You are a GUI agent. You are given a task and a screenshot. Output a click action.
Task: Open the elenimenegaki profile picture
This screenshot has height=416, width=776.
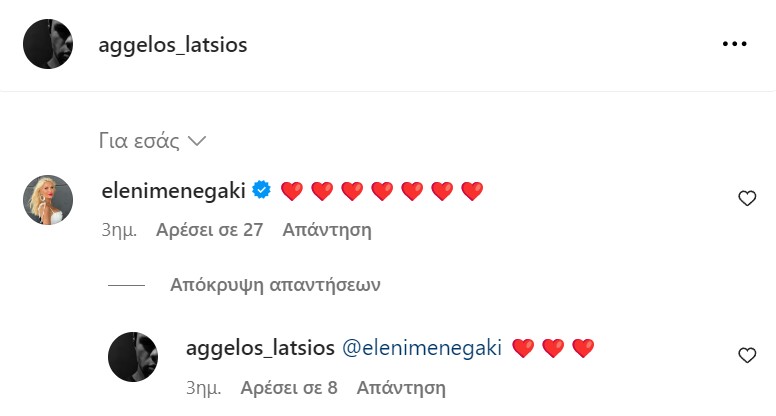coord(48,200)
